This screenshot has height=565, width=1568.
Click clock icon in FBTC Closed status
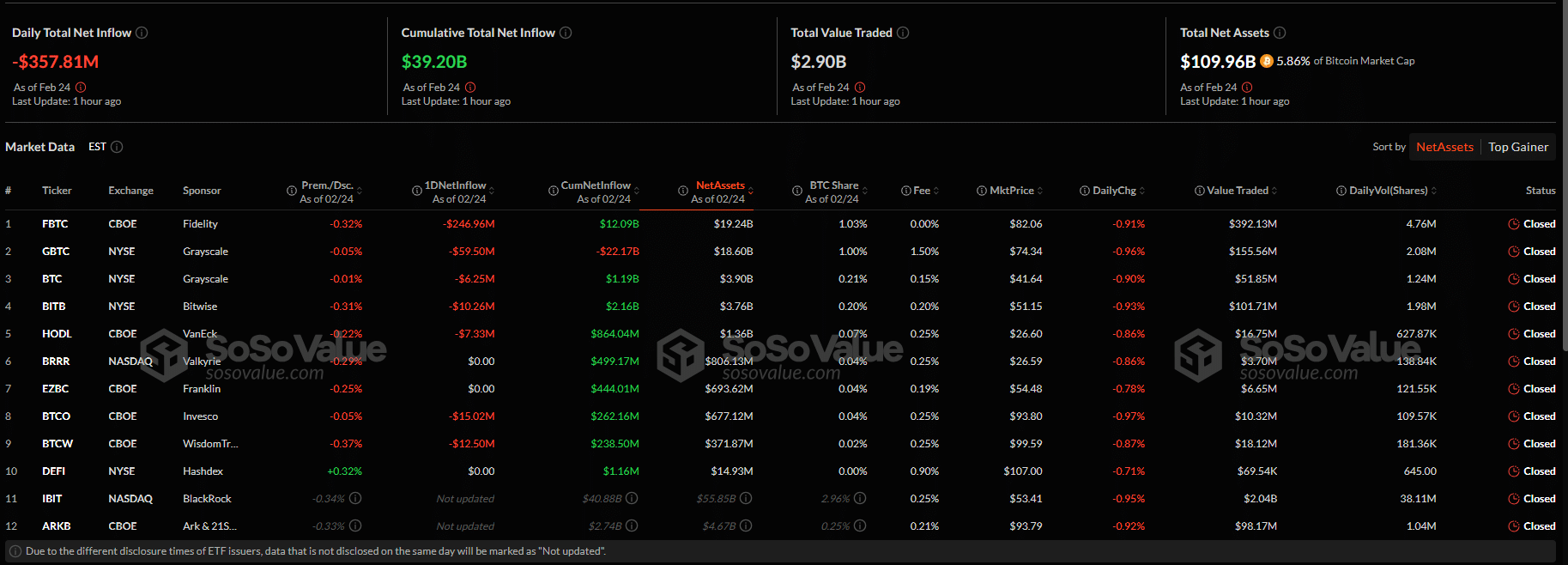pos(1514,224)
